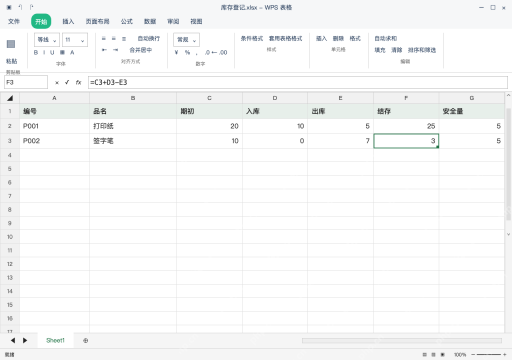Switch to the Review (审阅) tab
Image resolution: width=512 pixels, height=360 pixels.
[173, 21]
